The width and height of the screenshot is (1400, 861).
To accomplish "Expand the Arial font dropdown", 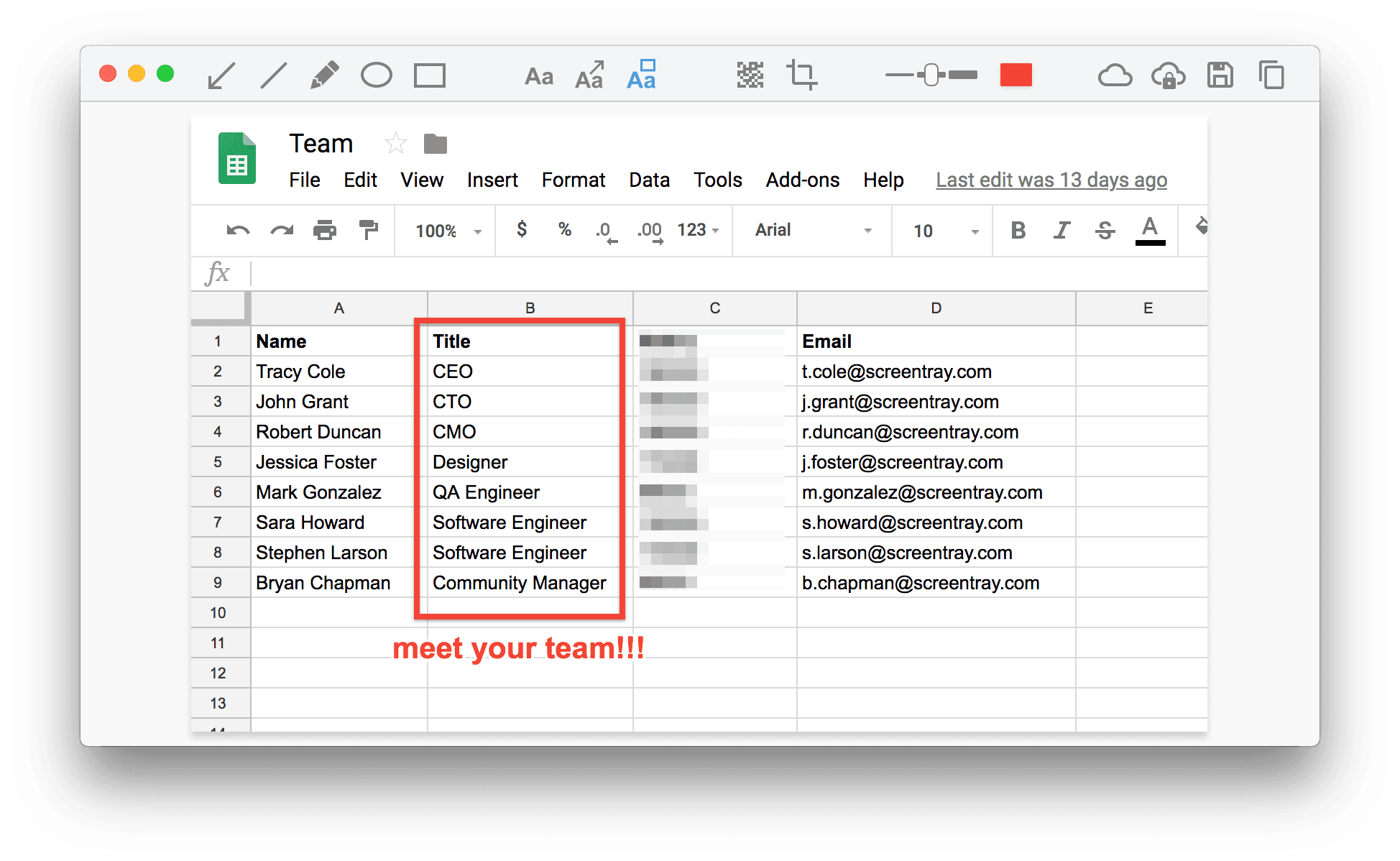I will pyautogui.click(x=812, y=231).
